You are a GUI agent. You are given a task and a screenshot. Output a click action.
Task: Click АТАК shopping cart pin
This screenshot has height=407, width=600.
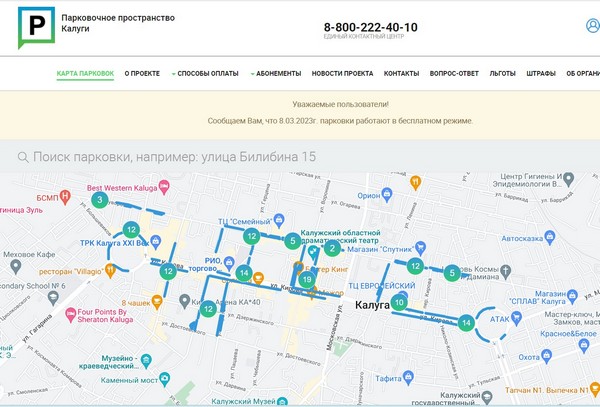point(517,318)
